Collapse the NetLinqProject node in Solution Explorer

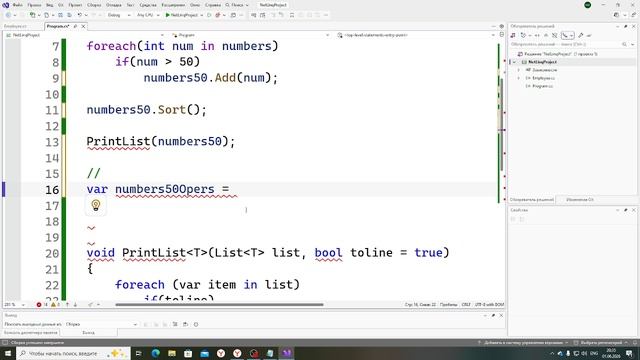(514, 62)
